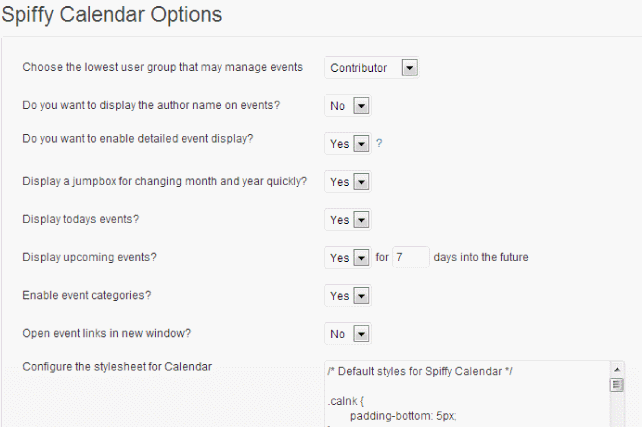Click the 'Display upcoming events?' label
Viewport: 642px width, 427px height.
pos(89,257)
